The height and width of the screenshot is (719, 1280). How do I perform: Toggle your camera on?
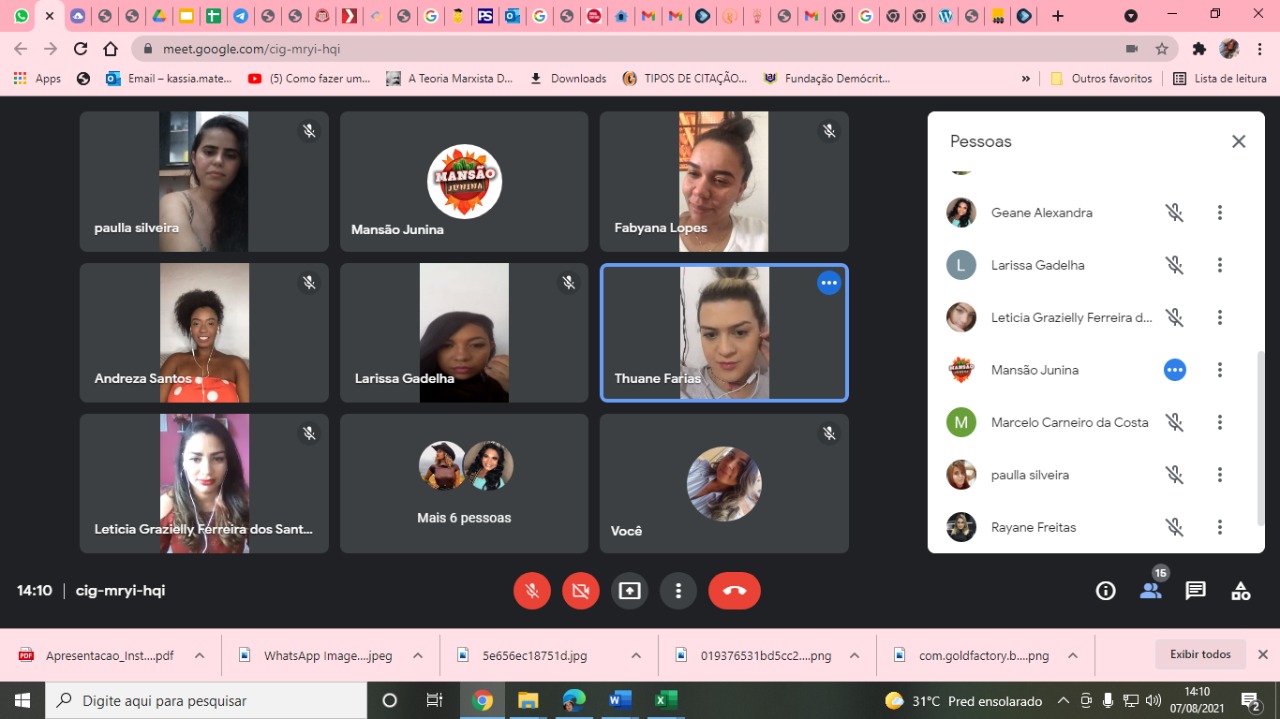(x=580, y=591)
